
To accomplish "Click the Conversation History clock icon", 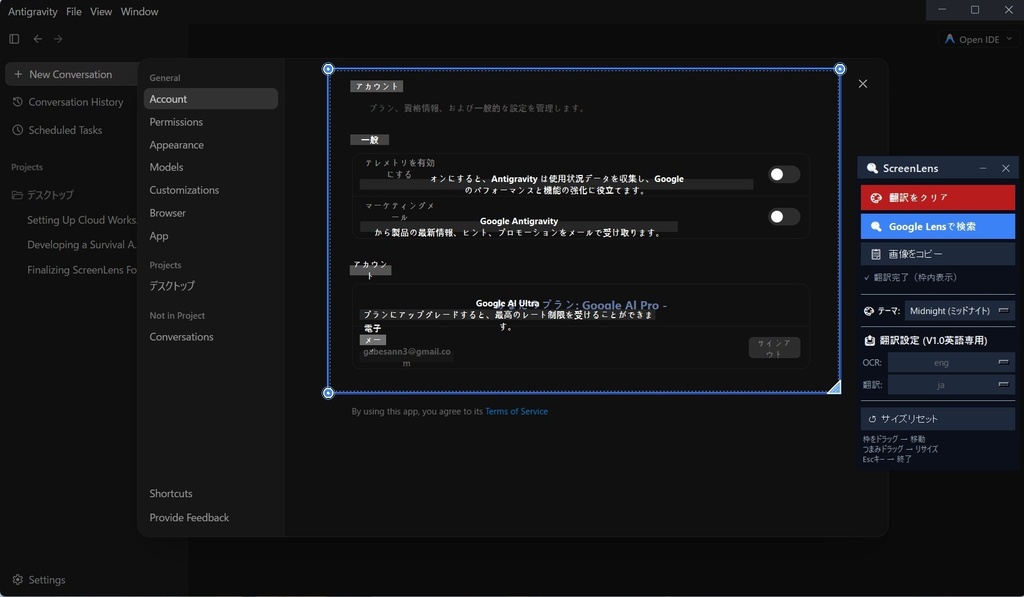I will 18,102.
